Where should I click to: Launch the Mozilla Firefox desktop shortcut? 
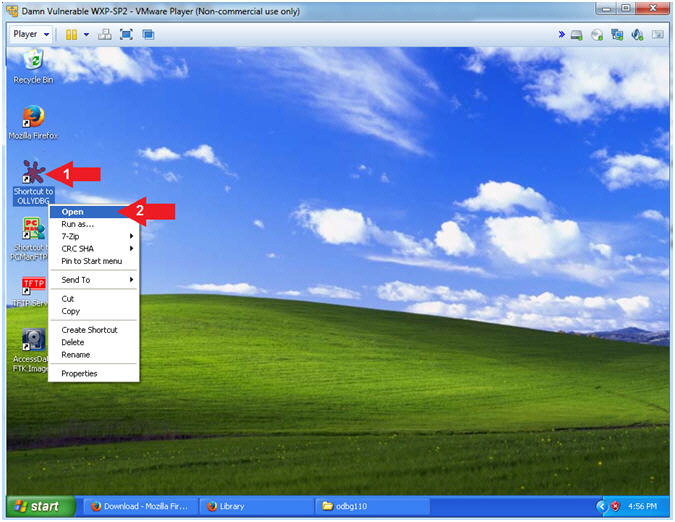(x=34, y=123)
